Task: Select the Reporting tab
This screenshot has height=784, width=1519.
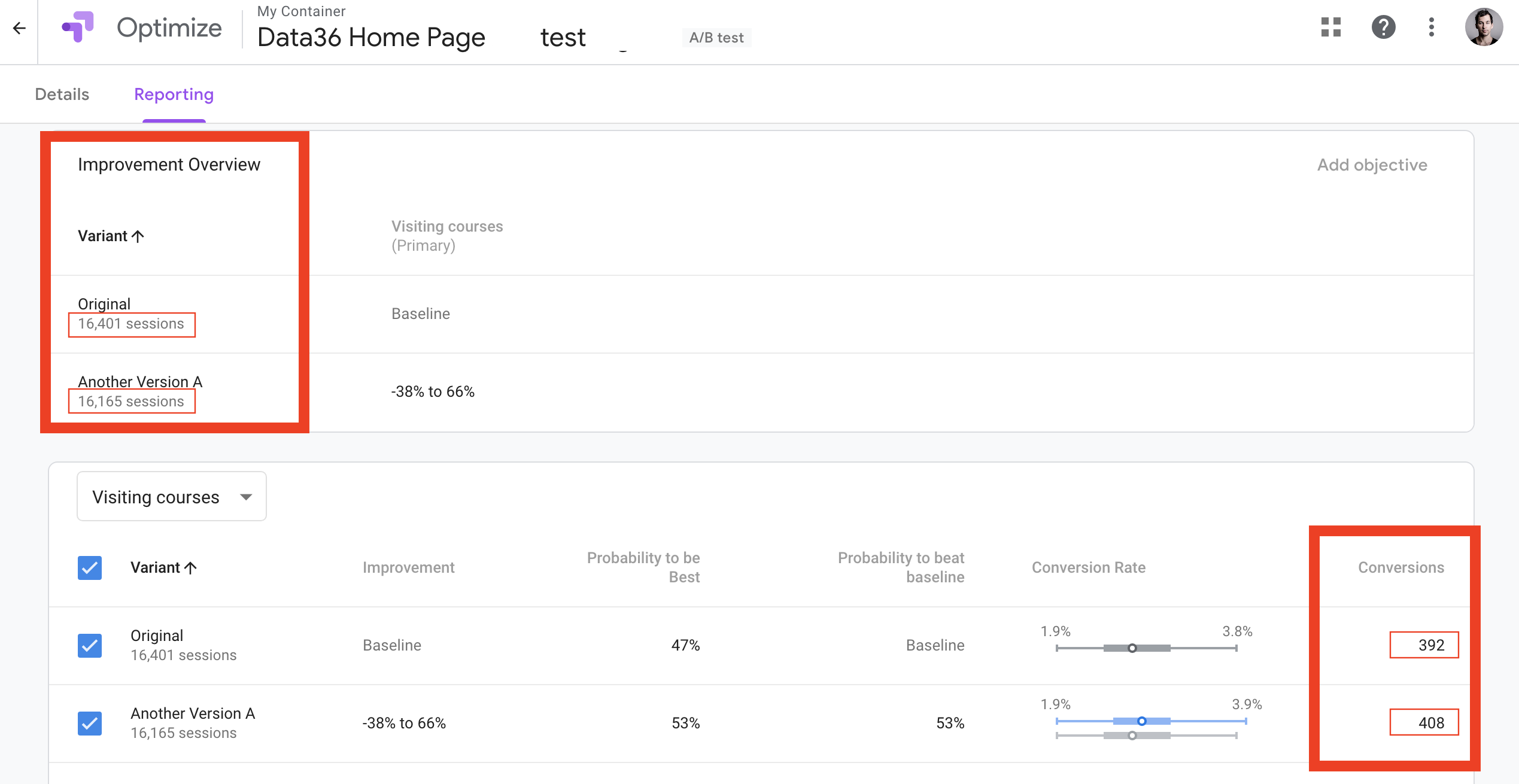Action: coord(174,94)
